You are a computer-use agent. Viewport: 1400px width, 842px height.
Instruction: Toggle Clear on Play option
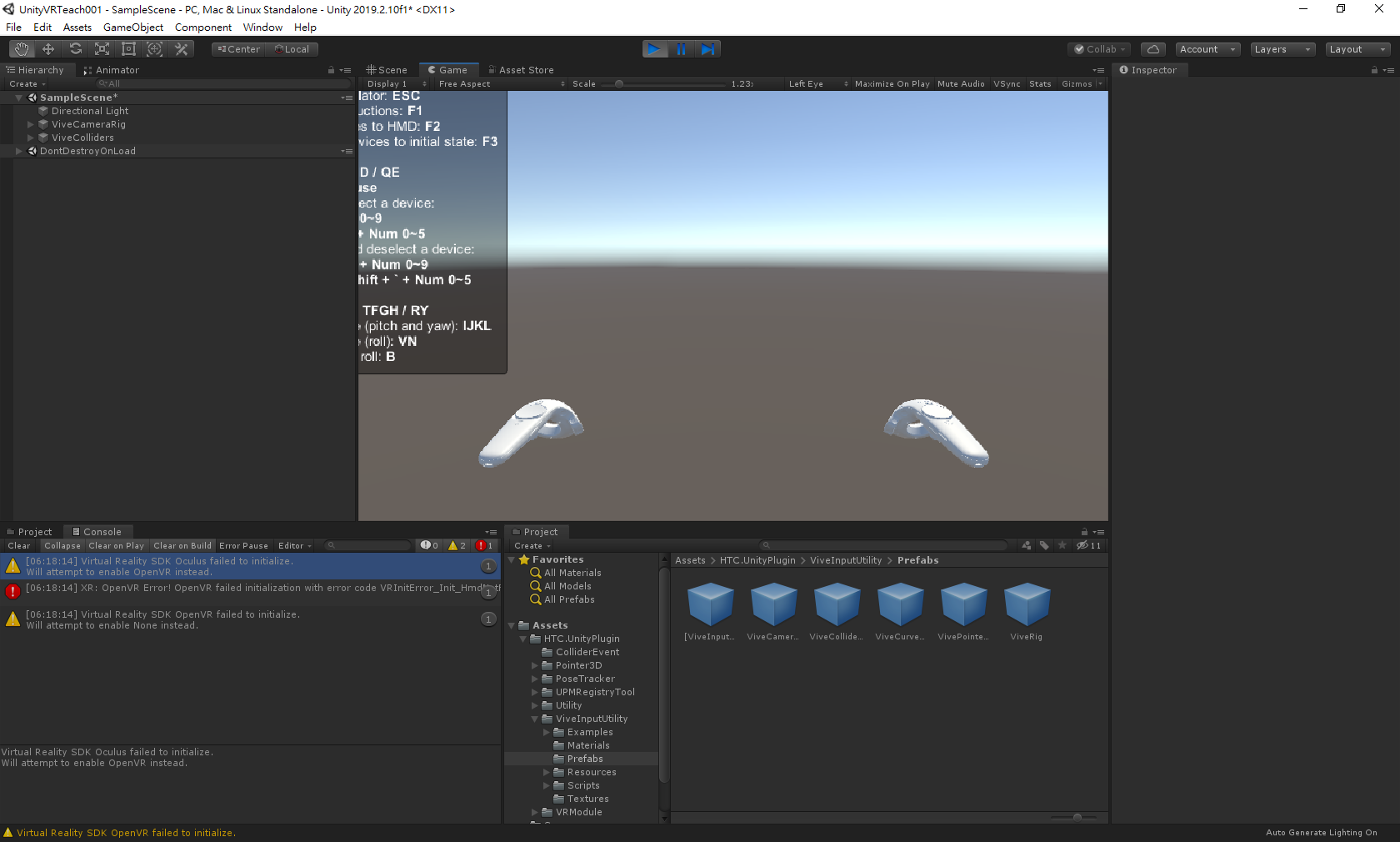[117, 545]
